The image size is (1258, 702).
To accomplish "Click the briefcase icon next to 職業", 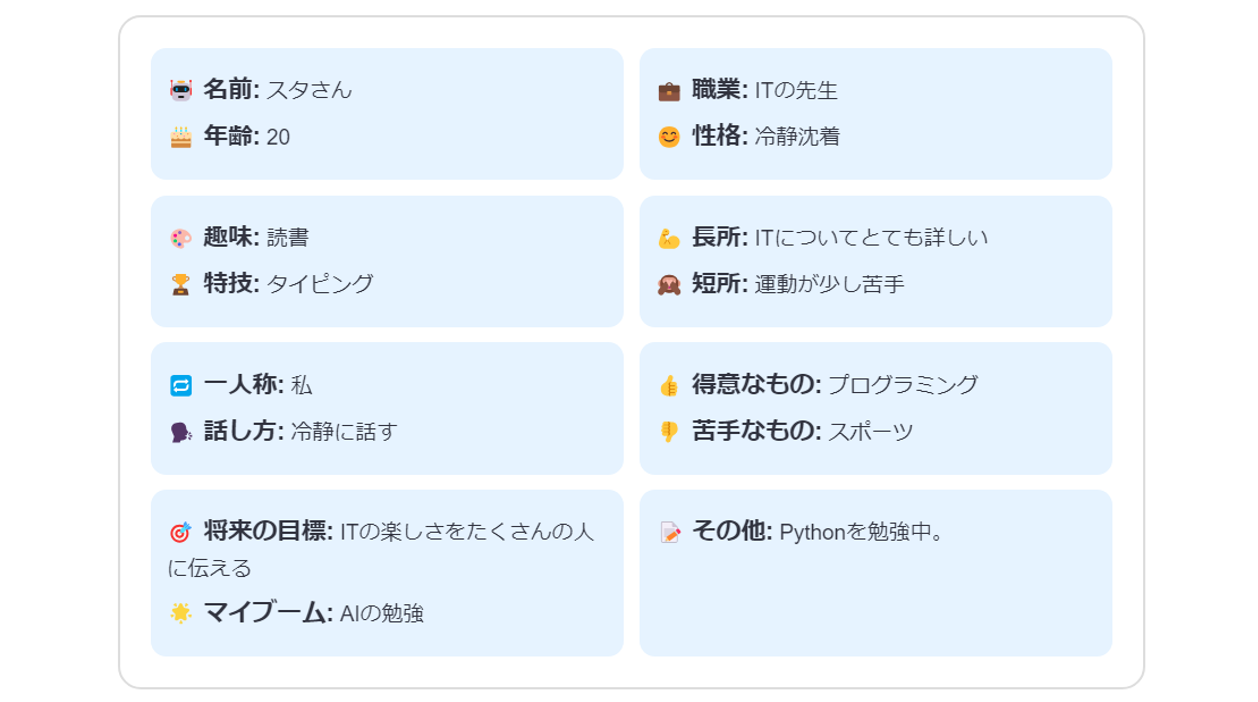I will pyautogui.click(x=669, y=91).
